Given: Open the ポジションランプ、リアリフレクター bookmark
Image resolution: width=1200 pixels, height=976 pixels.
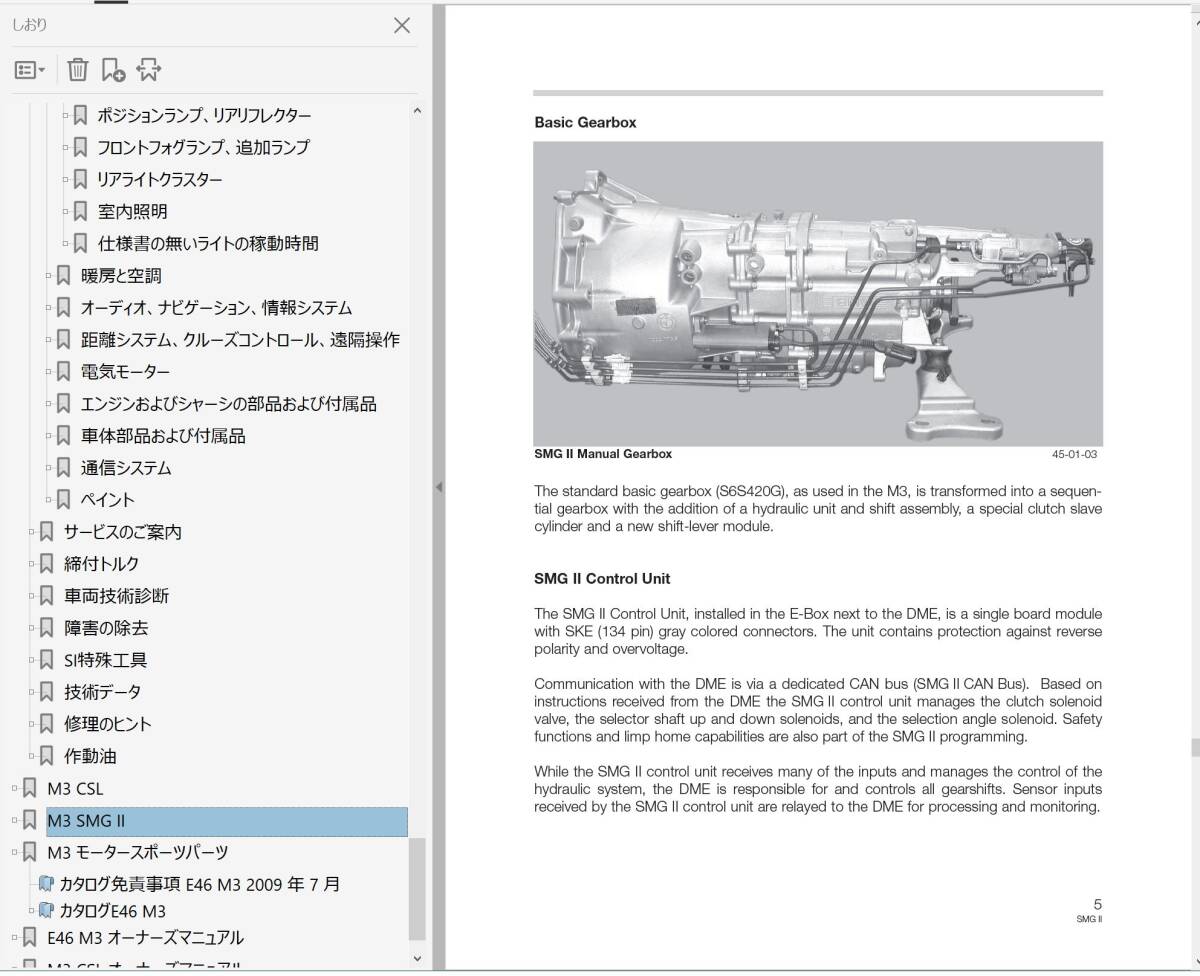Looking at the screenshot, I should point(204,116).
